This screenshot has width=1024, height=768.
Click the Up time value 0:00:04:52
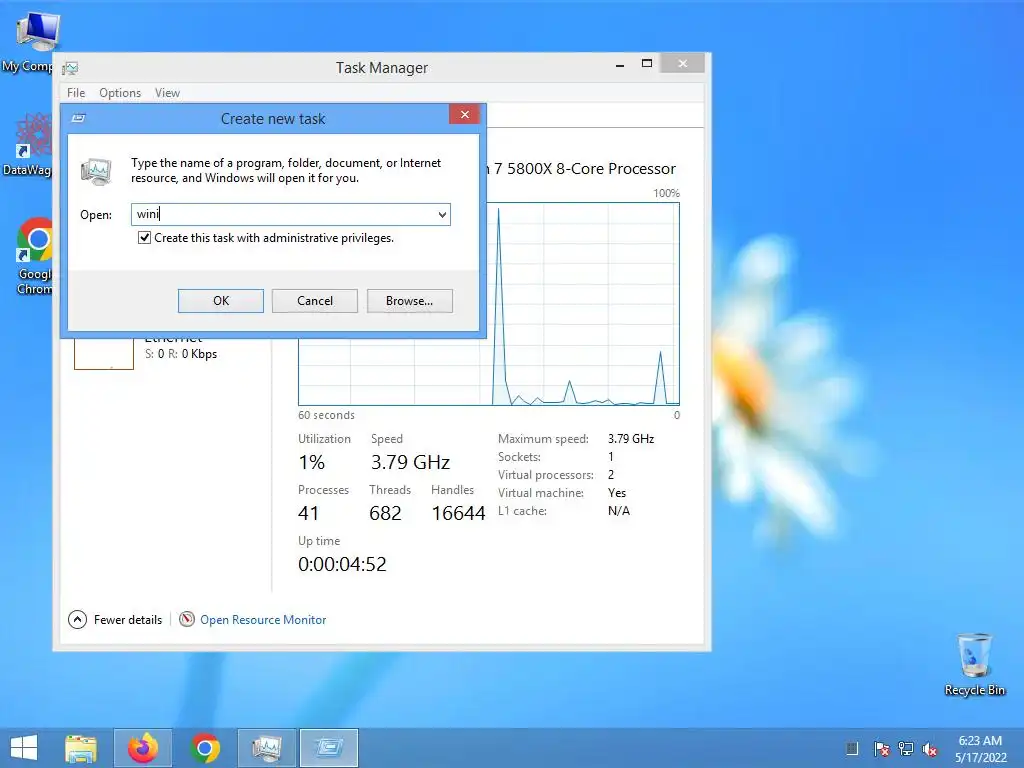point(342,564)
